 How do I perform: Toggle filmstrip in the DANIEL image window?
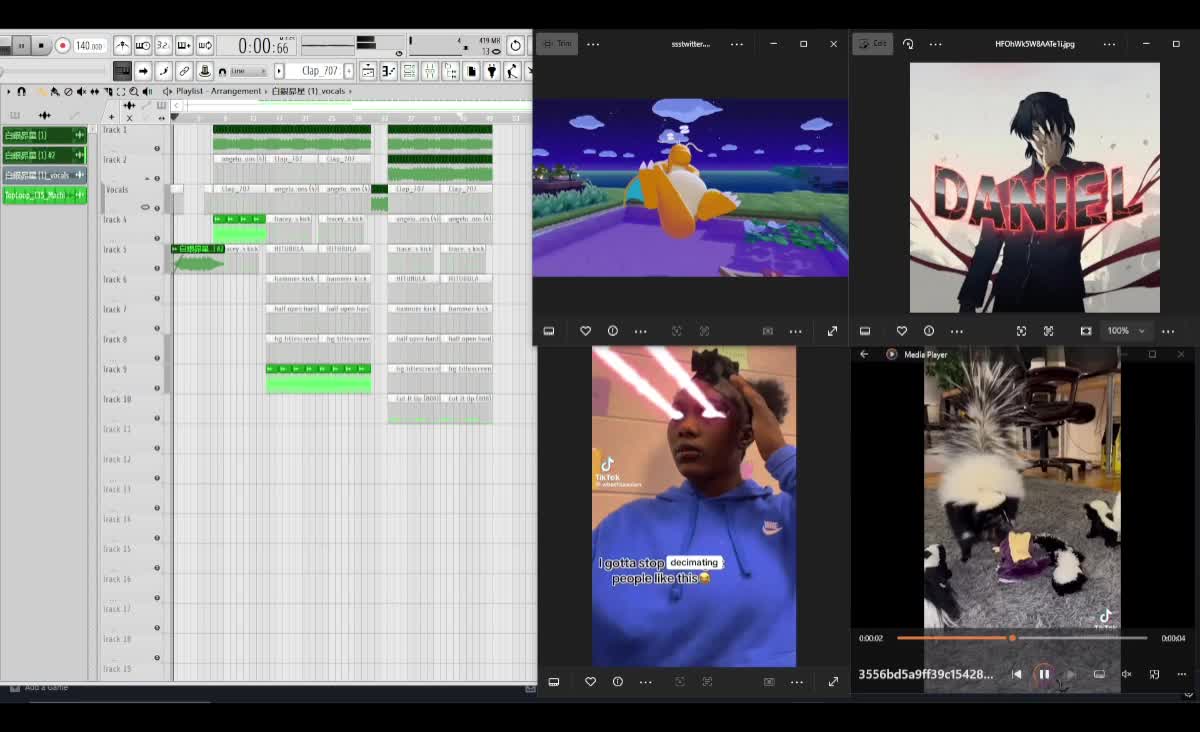[865, 331]
